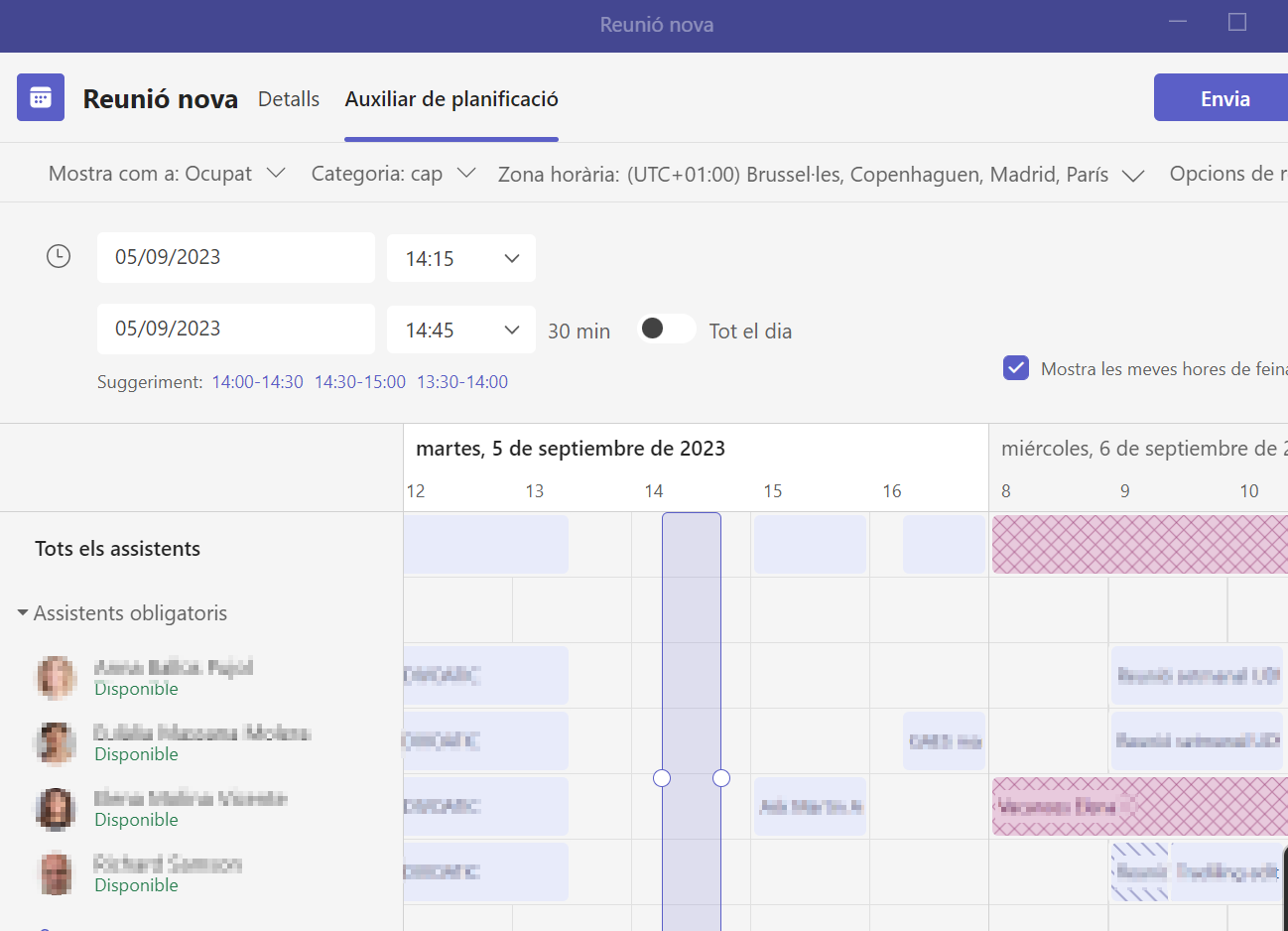Edit the start date field 05/09/2023
The height and width of the screenshot is (931, 1288).
tap(236, 257)
